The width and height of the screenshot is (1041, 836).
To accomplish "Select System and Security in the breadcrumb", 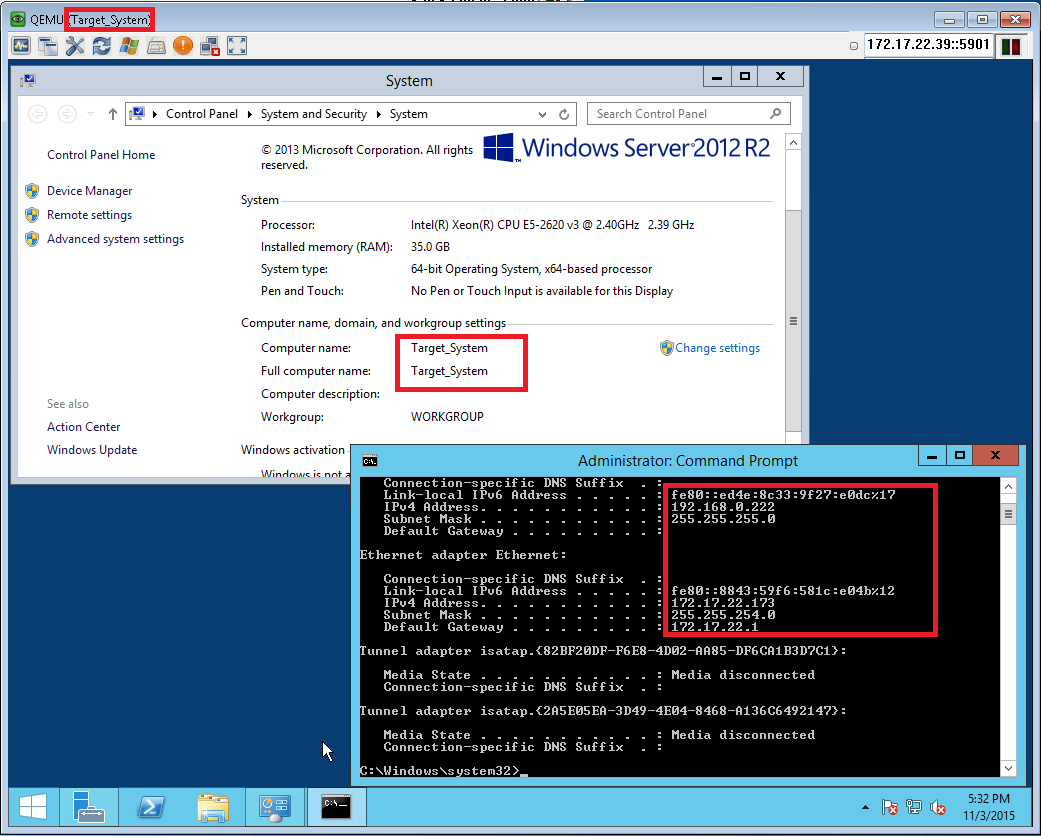I will click(313, 114).
